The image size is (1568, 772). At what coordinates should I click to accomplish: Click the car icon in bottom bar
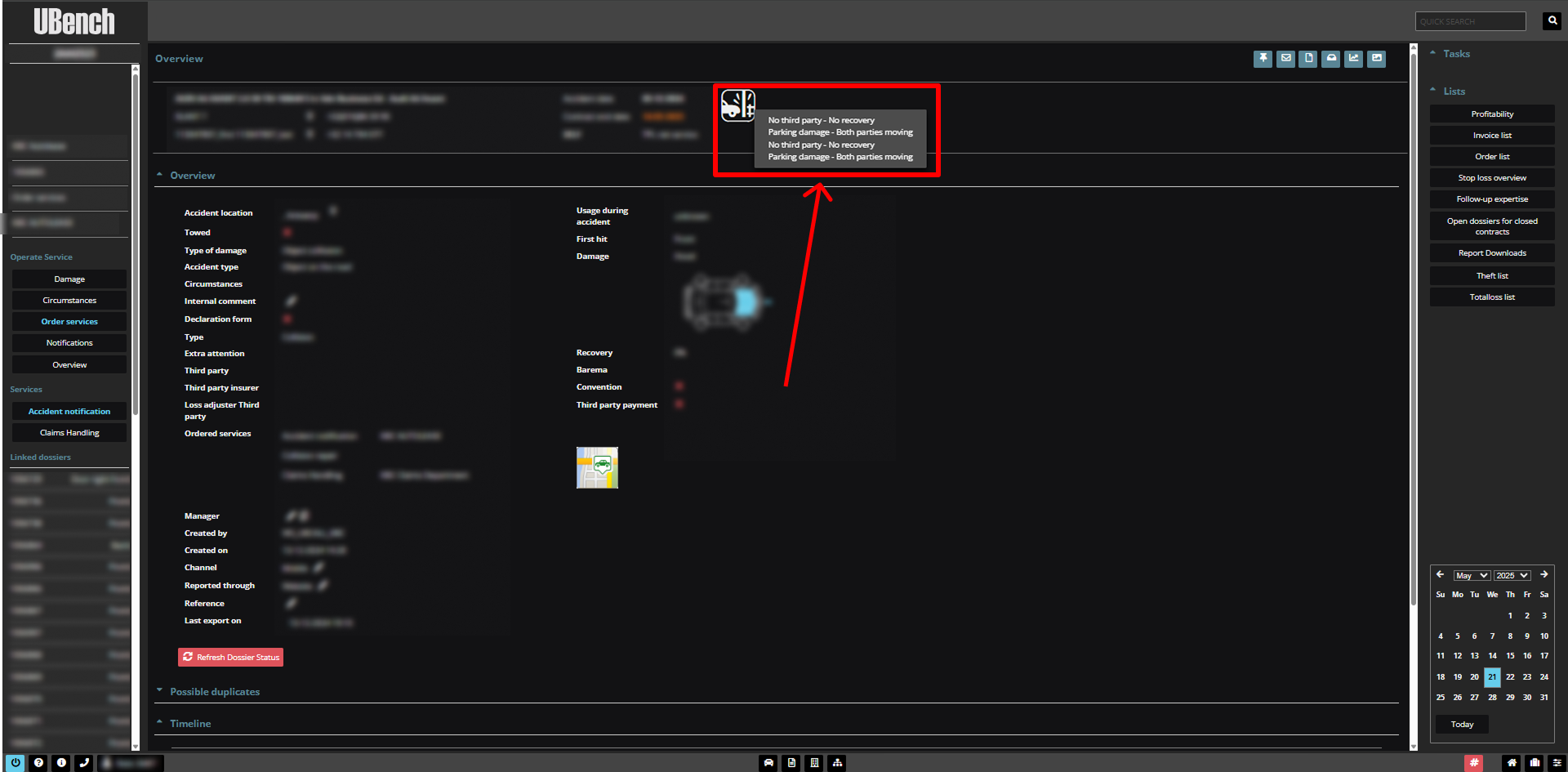pyautogui.click(x=768, y=762)
